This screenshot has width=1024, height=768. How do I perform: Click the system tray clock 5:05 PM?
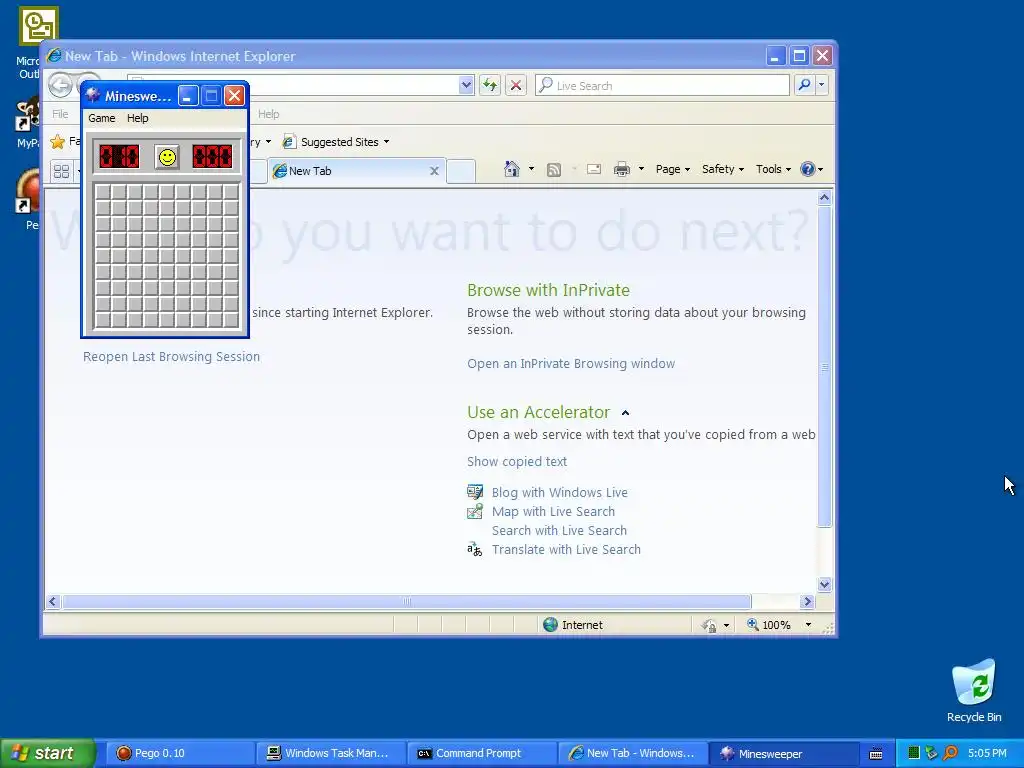987,754
